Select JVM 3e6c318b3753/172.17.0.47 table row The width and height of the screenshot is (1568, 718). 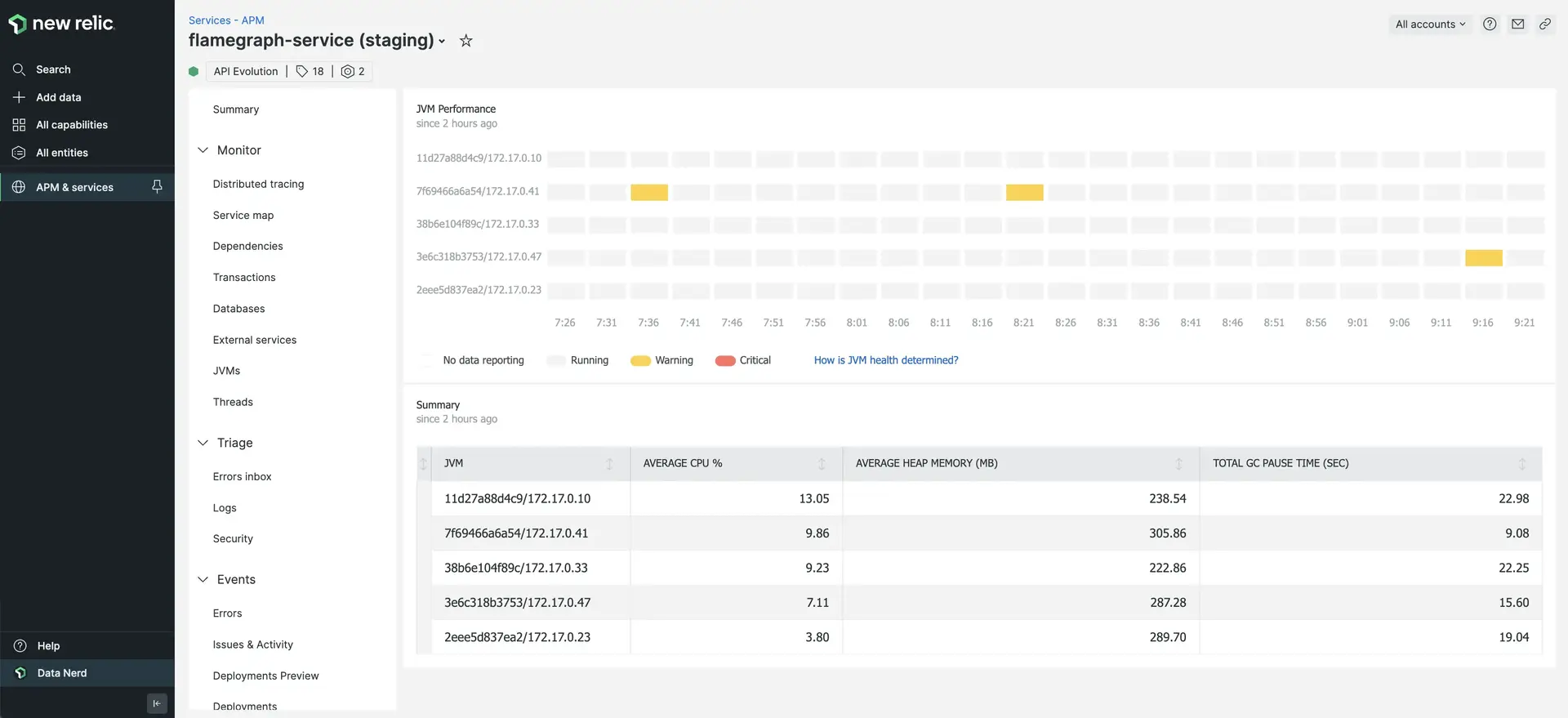pyautogui.click(x=978, y=603)
